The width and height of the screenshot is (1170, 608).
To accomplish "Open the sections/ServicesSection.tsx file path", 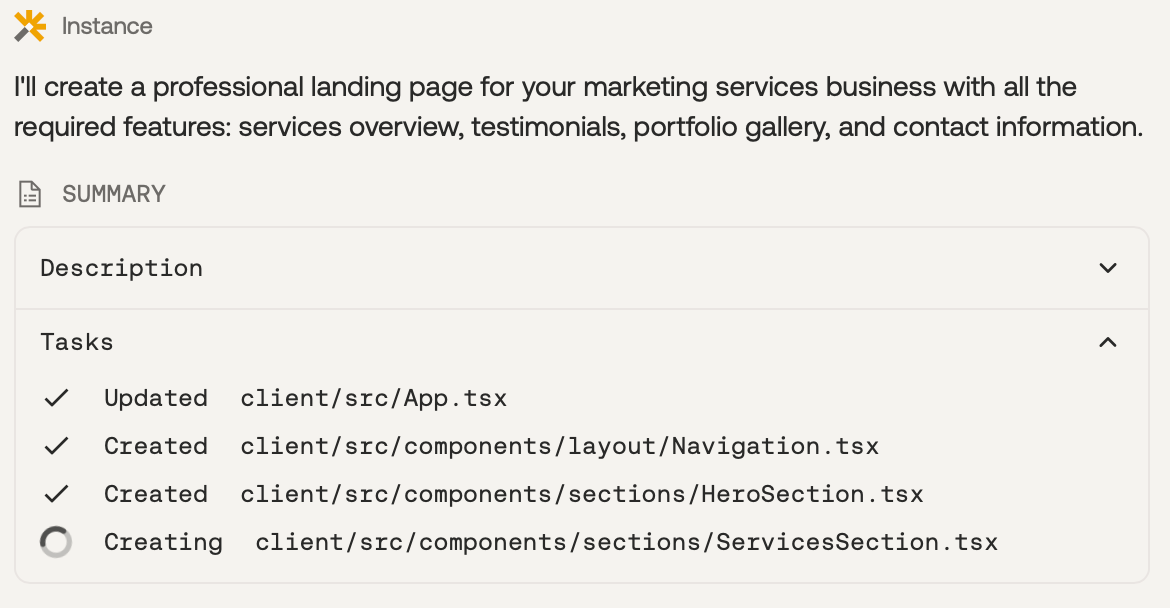I will coord(626,542).
